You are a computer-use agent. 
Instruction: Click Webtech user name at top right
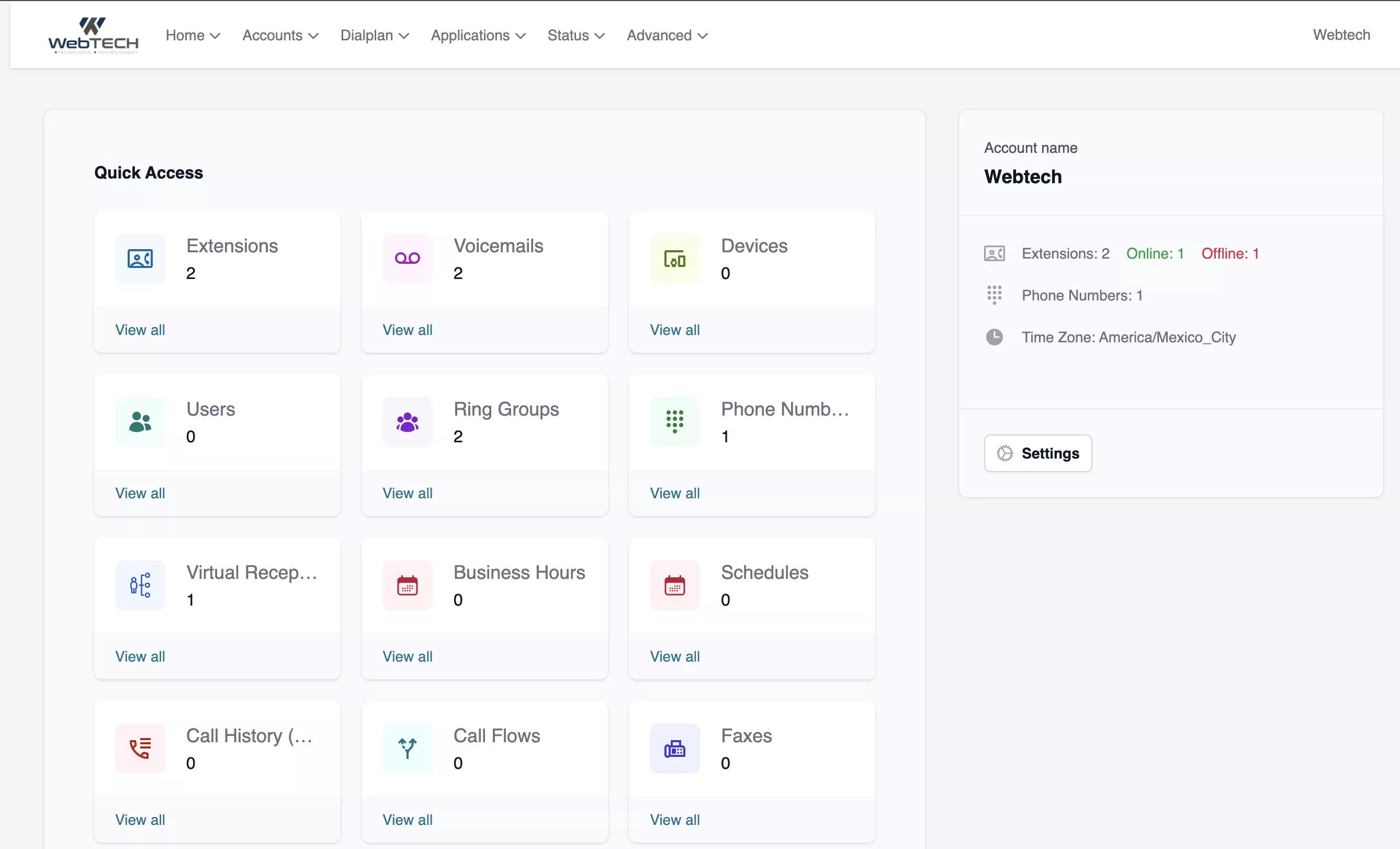[x=1341, y=35]
